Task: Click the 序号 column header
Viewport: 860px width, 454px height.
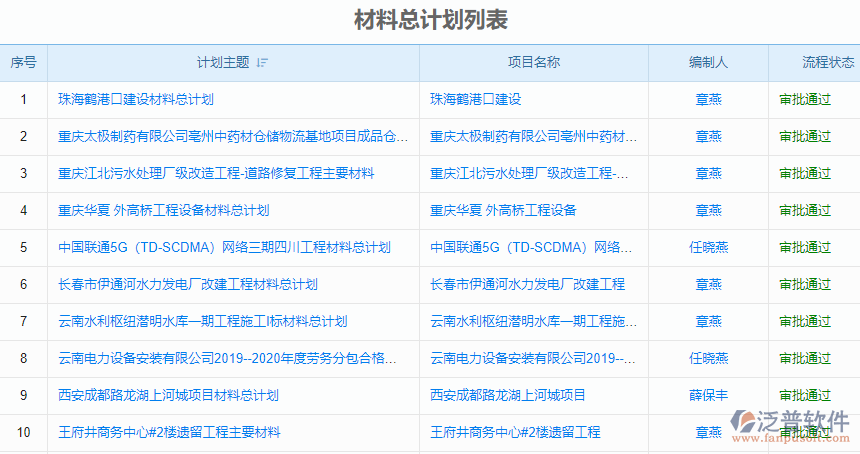Action: click(x=24, y=63)
